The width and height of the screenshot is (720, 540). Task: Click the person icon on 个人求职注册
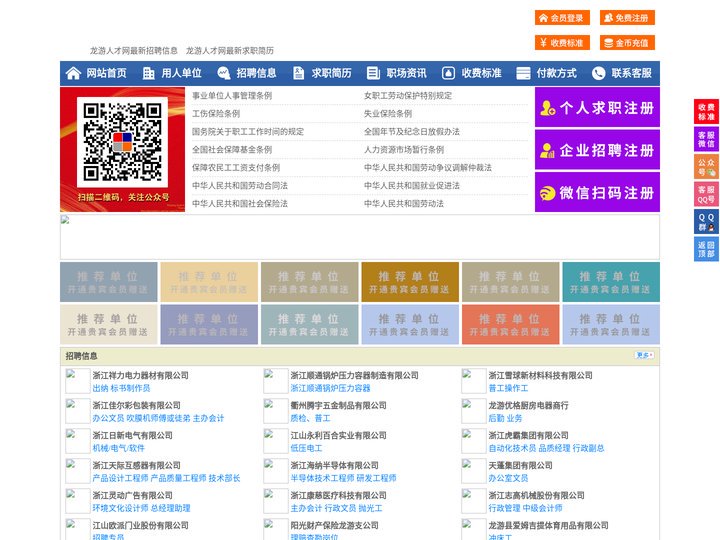click(x=547, y=108)
